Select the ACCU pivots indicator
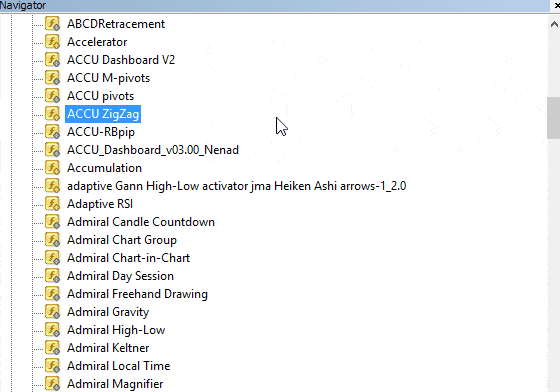 point(100,96)
